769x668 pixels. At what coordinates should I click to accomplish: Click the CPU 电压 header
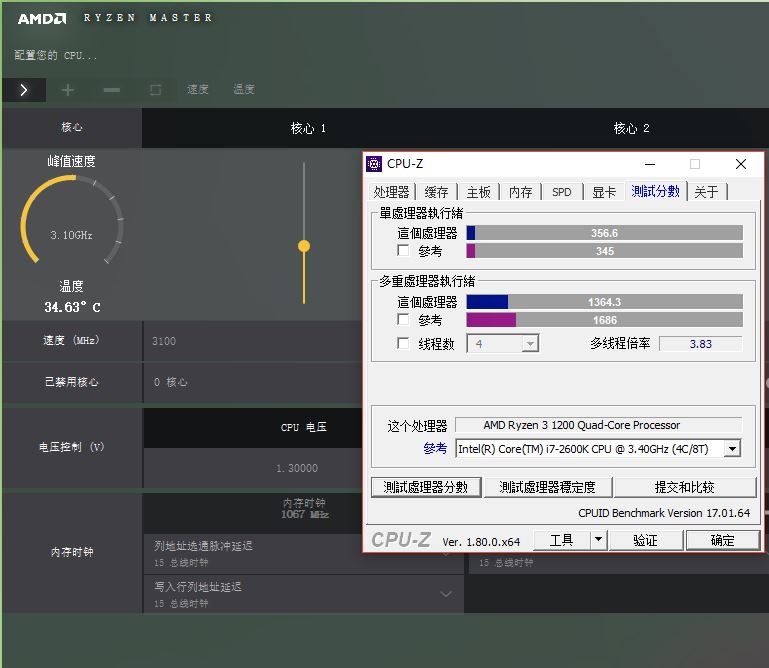(x=304, y=427)
